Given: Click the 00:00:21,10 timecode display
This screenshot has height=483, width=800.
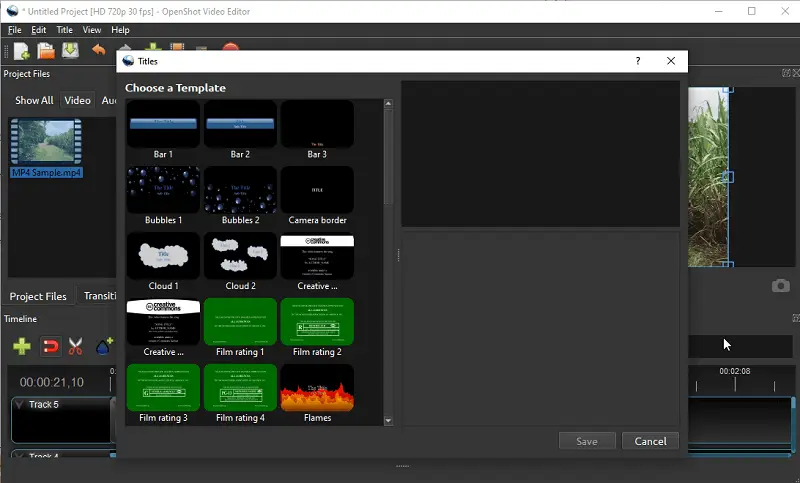Looking at the screenshot, I should pyautogui.click(x=52, y=383).
